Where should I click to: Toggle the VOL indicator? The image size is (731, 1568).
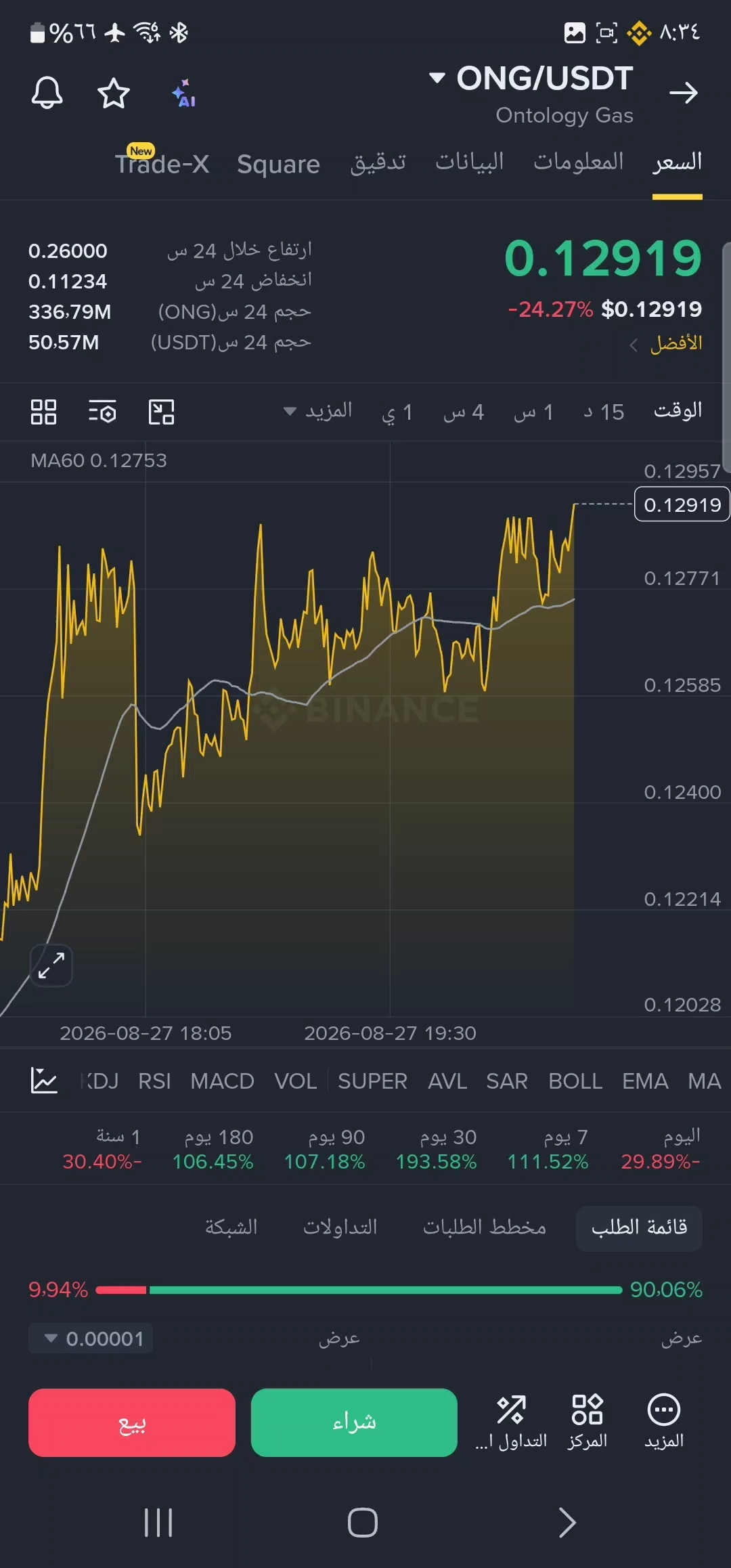[295, 1081]
